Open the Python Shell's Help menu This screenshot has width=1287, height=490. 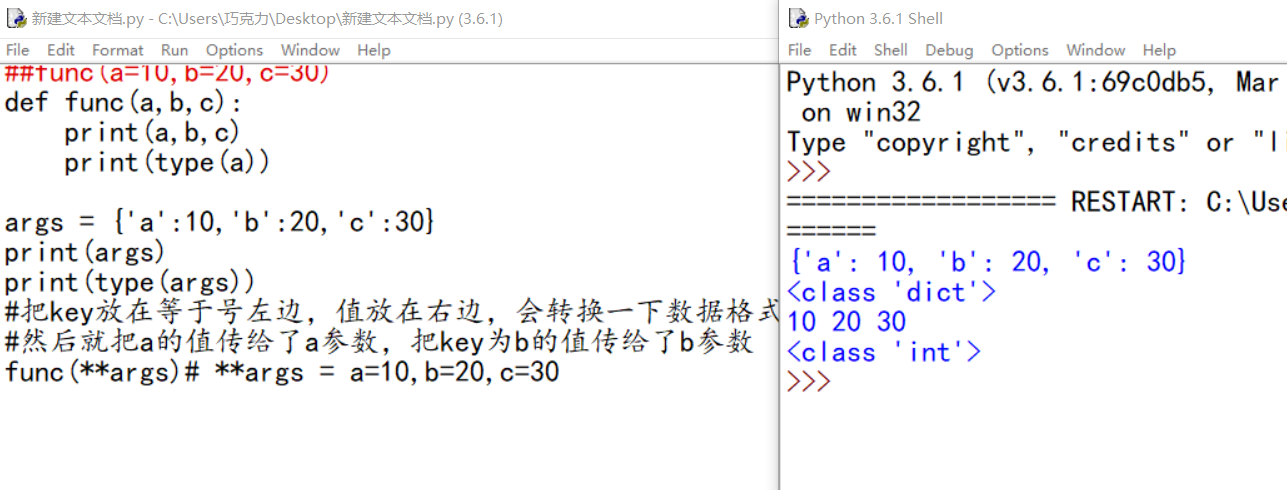pos(1159,50)
